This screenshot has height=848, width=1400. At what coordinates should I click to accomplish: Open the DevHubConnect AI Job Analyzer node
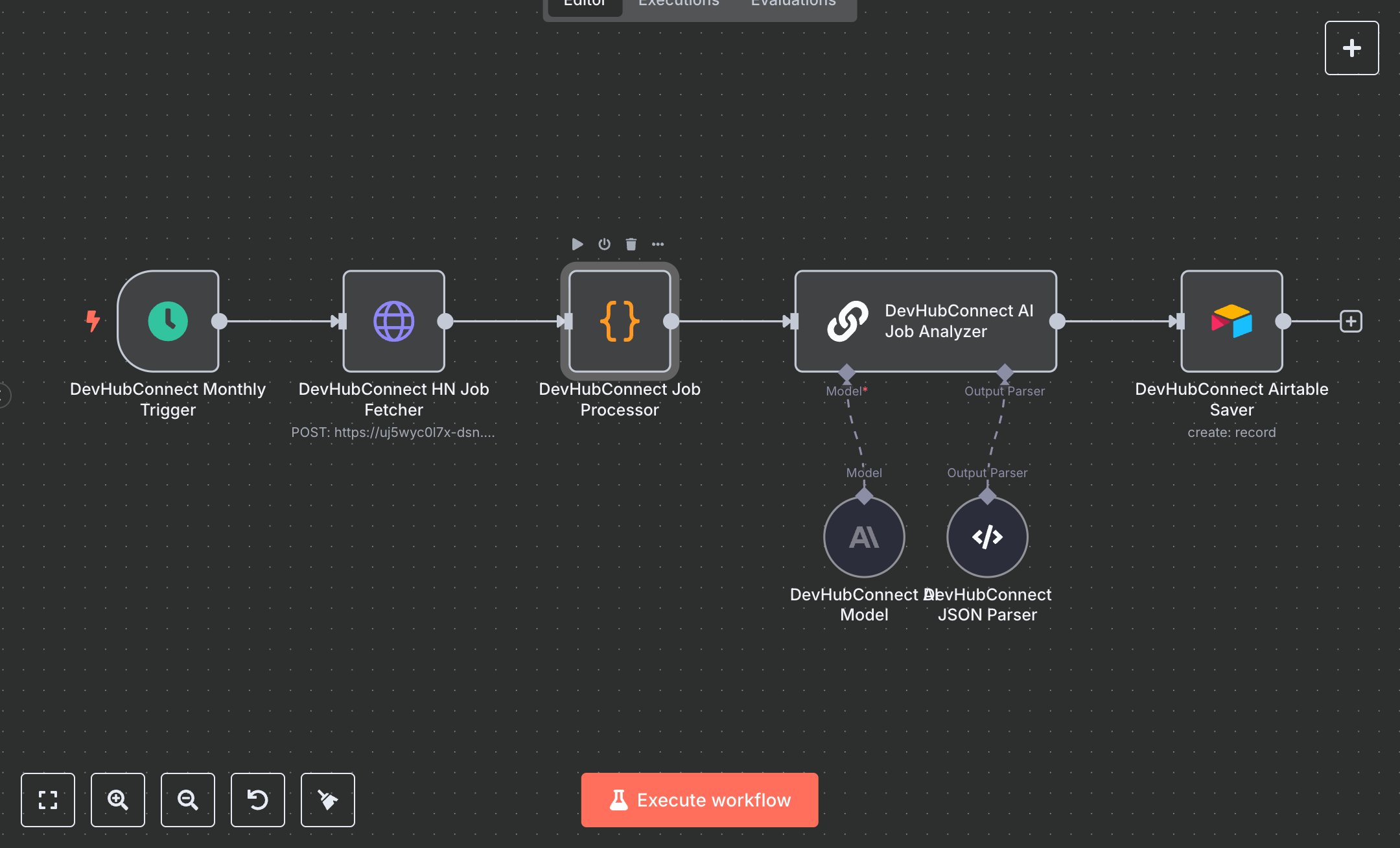926,322
